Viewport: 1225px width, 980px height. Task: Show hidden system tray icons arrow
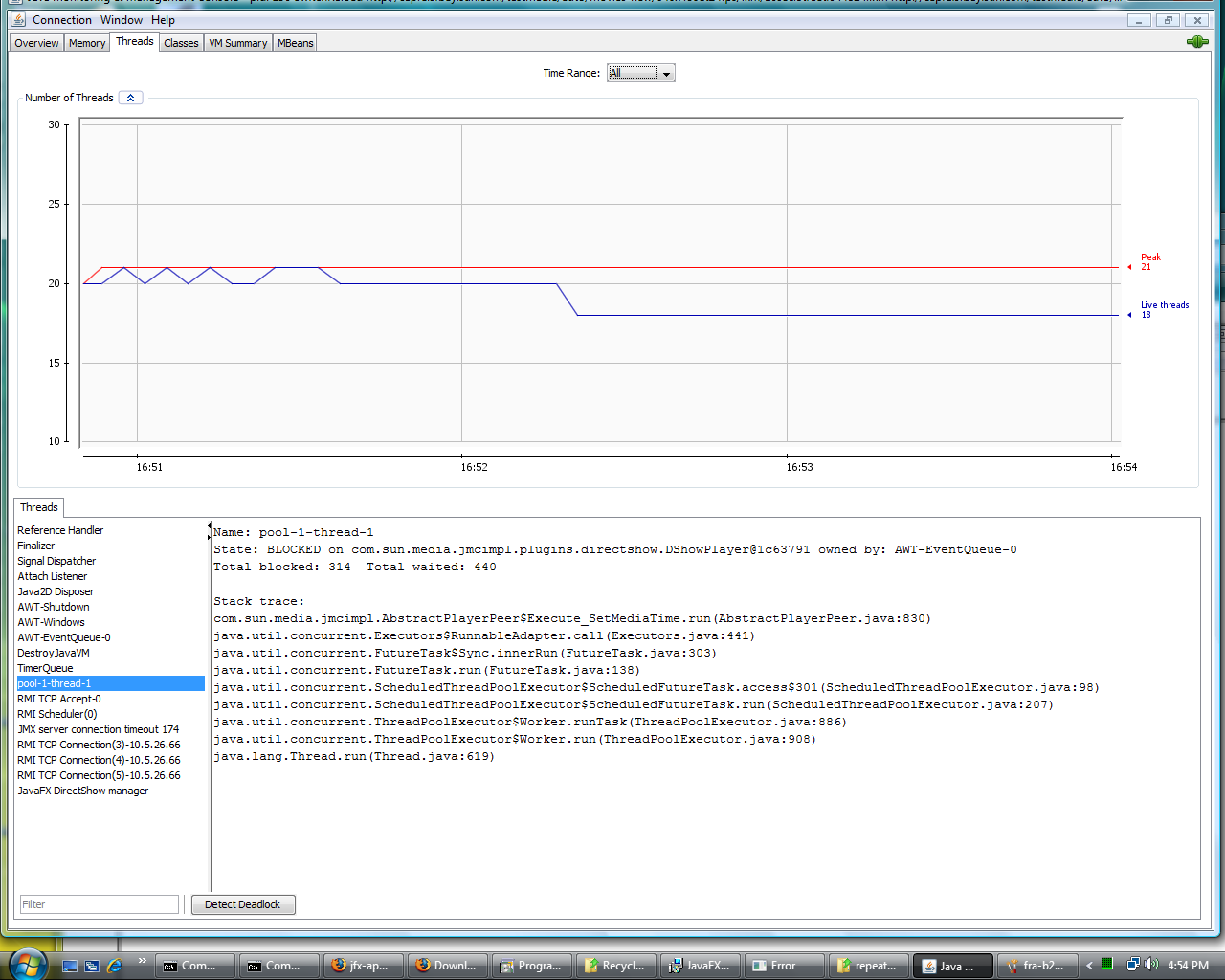tap(1089, 966)
